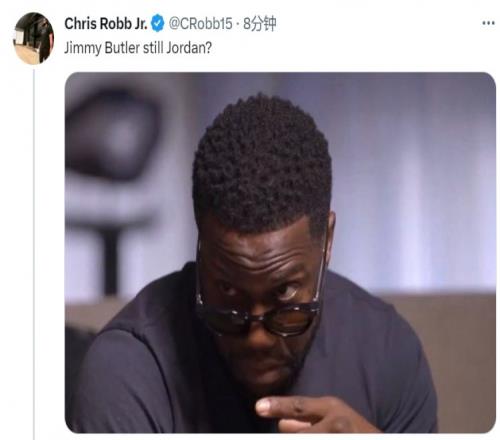Image resolution: width=500 pixels, height=440 pixels.
Task: Open Chris Robb Jr.'s profile avatar
Action: (33, 38)
